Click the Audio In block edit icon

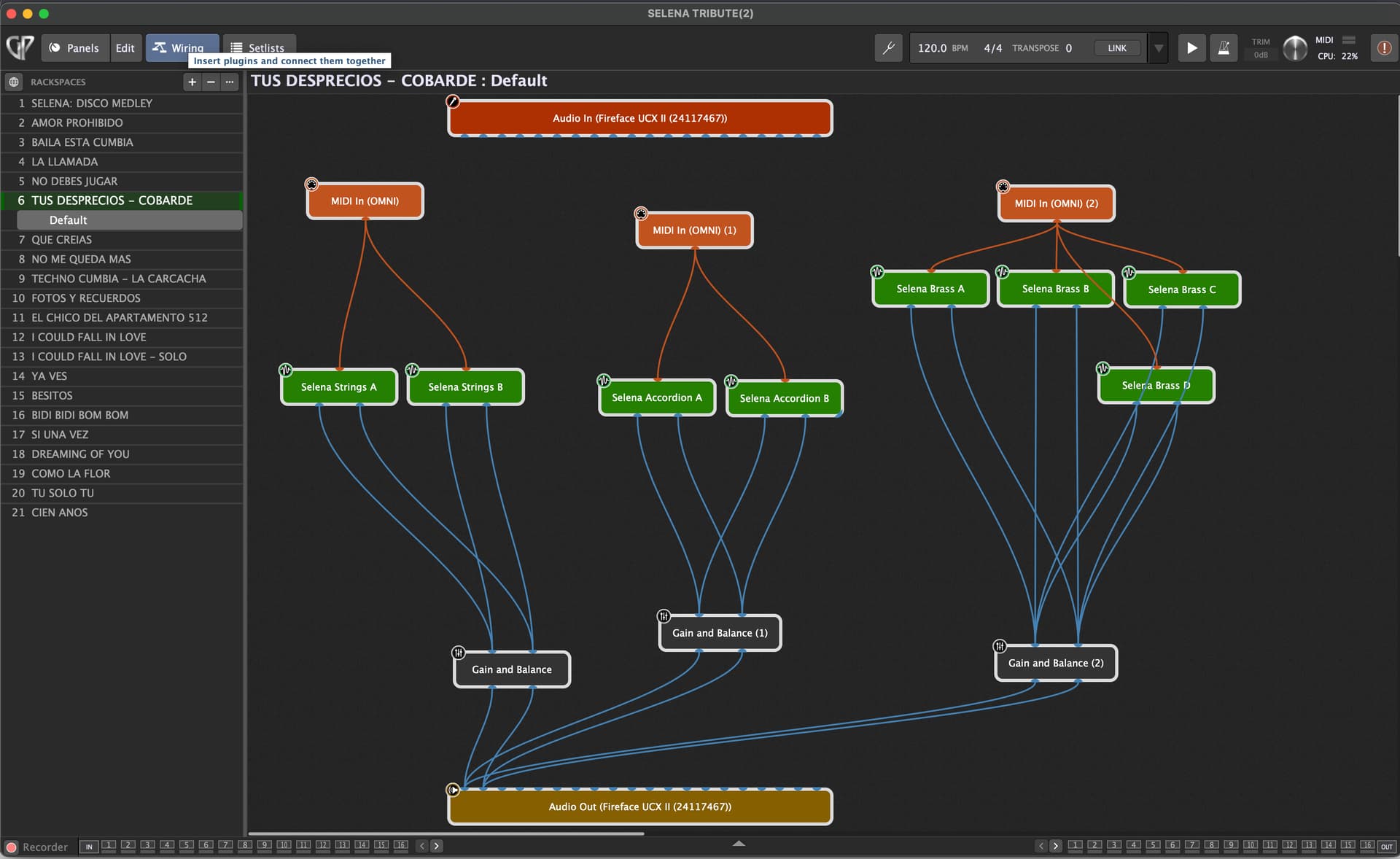453,101
